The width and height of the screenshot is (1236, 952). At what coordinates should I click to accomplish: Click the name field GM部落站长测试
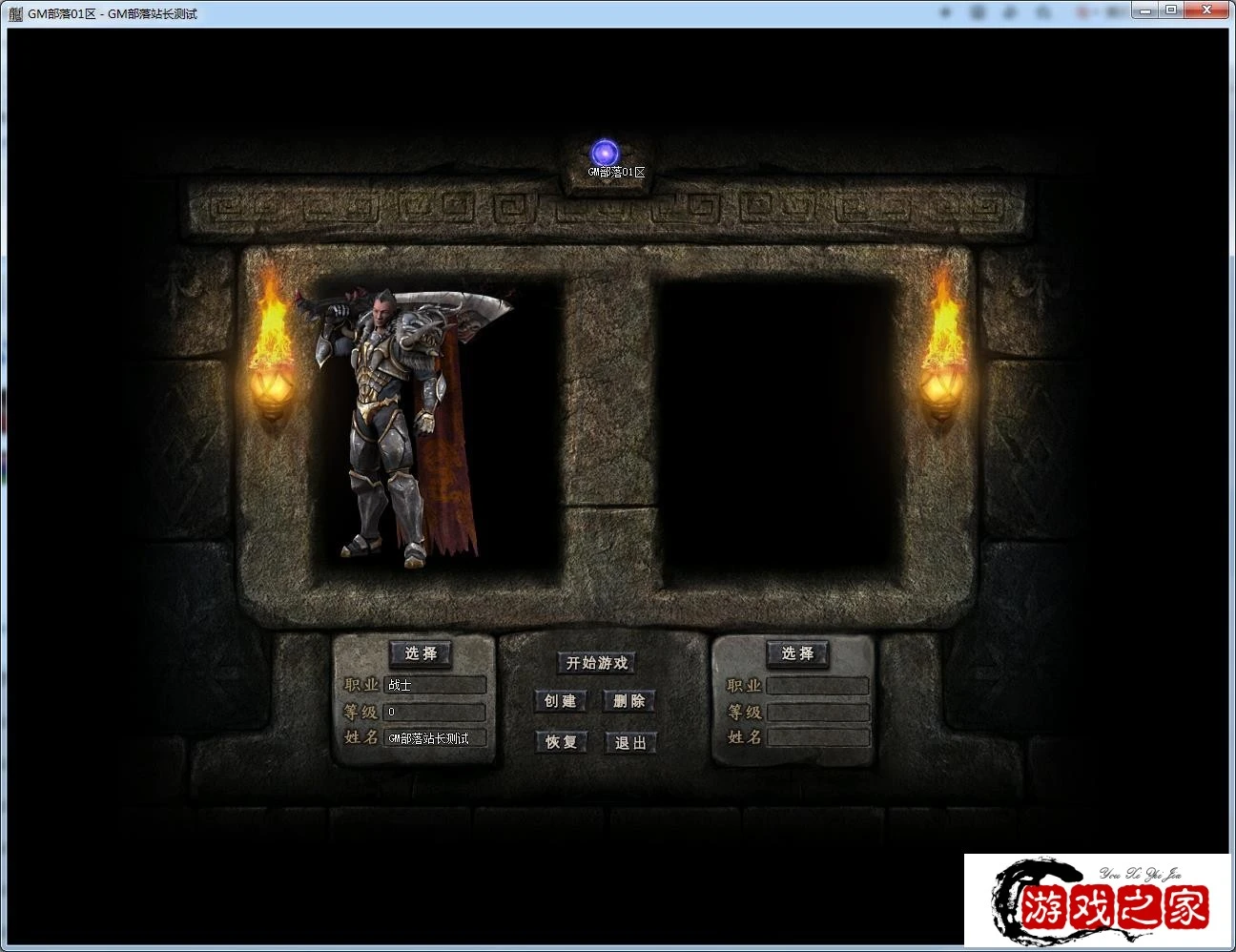click(435, 738)
